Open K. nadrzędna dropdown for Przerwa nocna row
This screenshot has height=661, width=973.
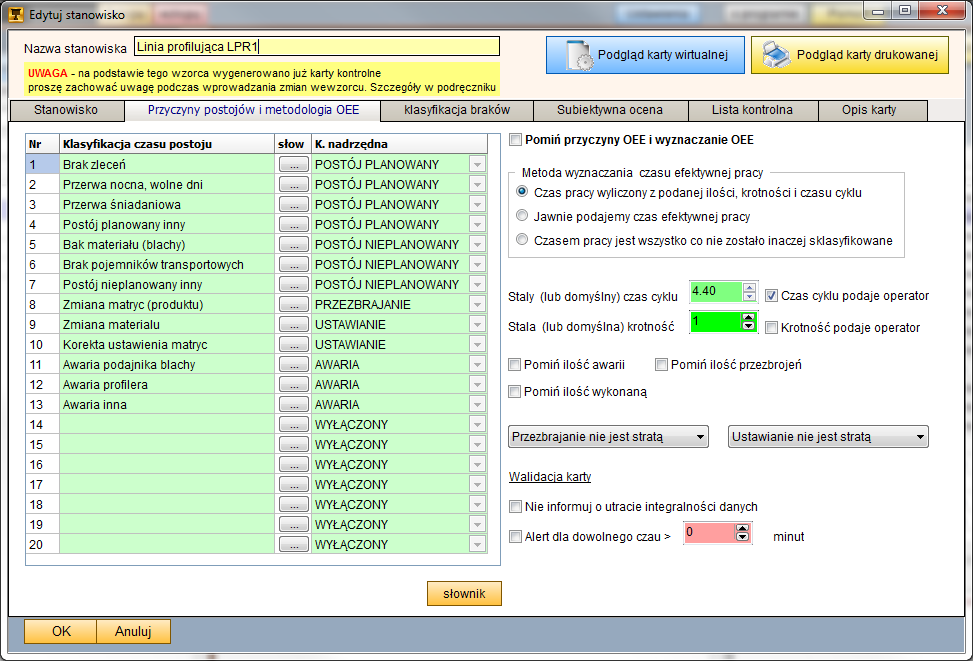coord(477,184)
